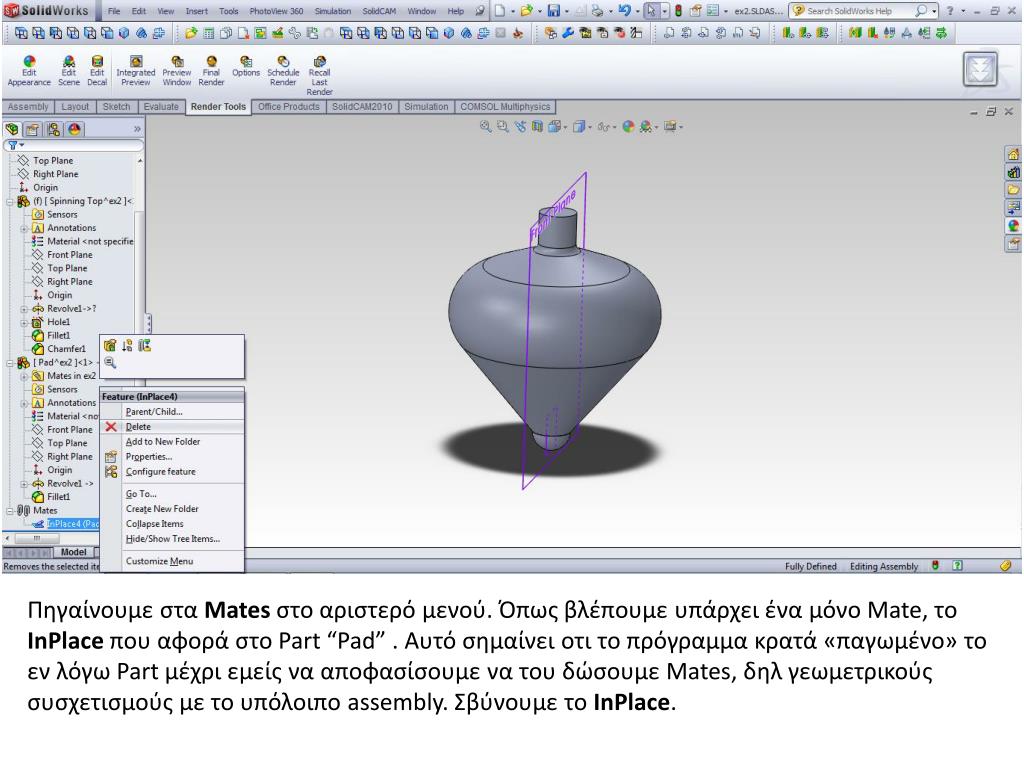Click the first icon in context toolbar
Screen dimensions: 1024x768
[110, 345]
